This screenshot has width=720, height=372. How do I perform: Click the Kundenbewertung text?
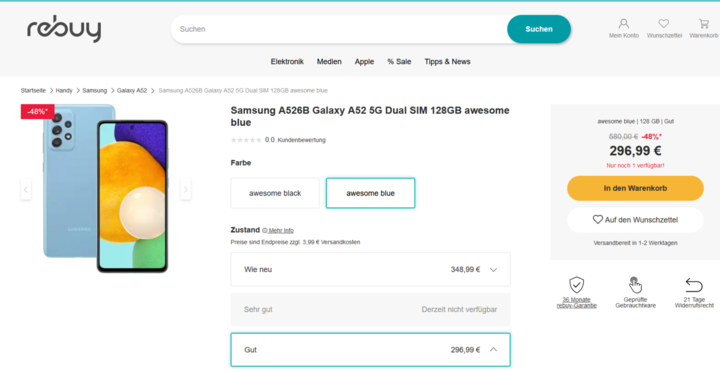point(301,140)
